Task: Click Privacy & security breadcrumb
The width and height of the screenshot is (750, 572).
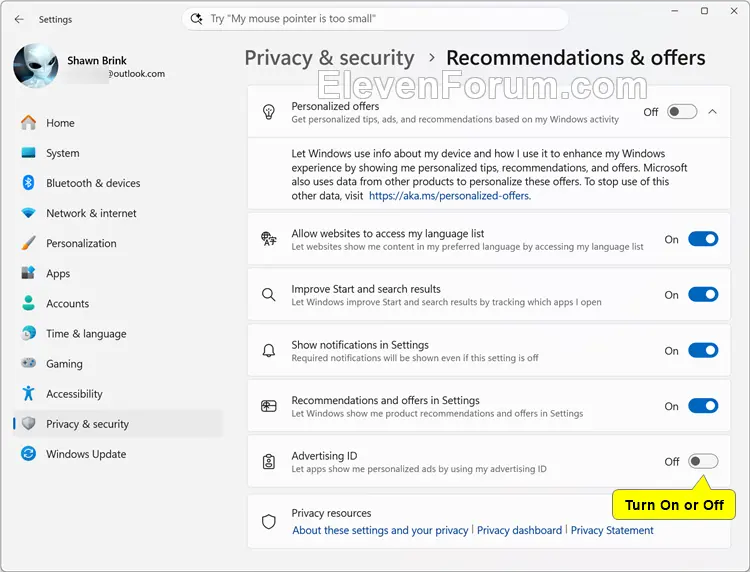Action: 330,58
